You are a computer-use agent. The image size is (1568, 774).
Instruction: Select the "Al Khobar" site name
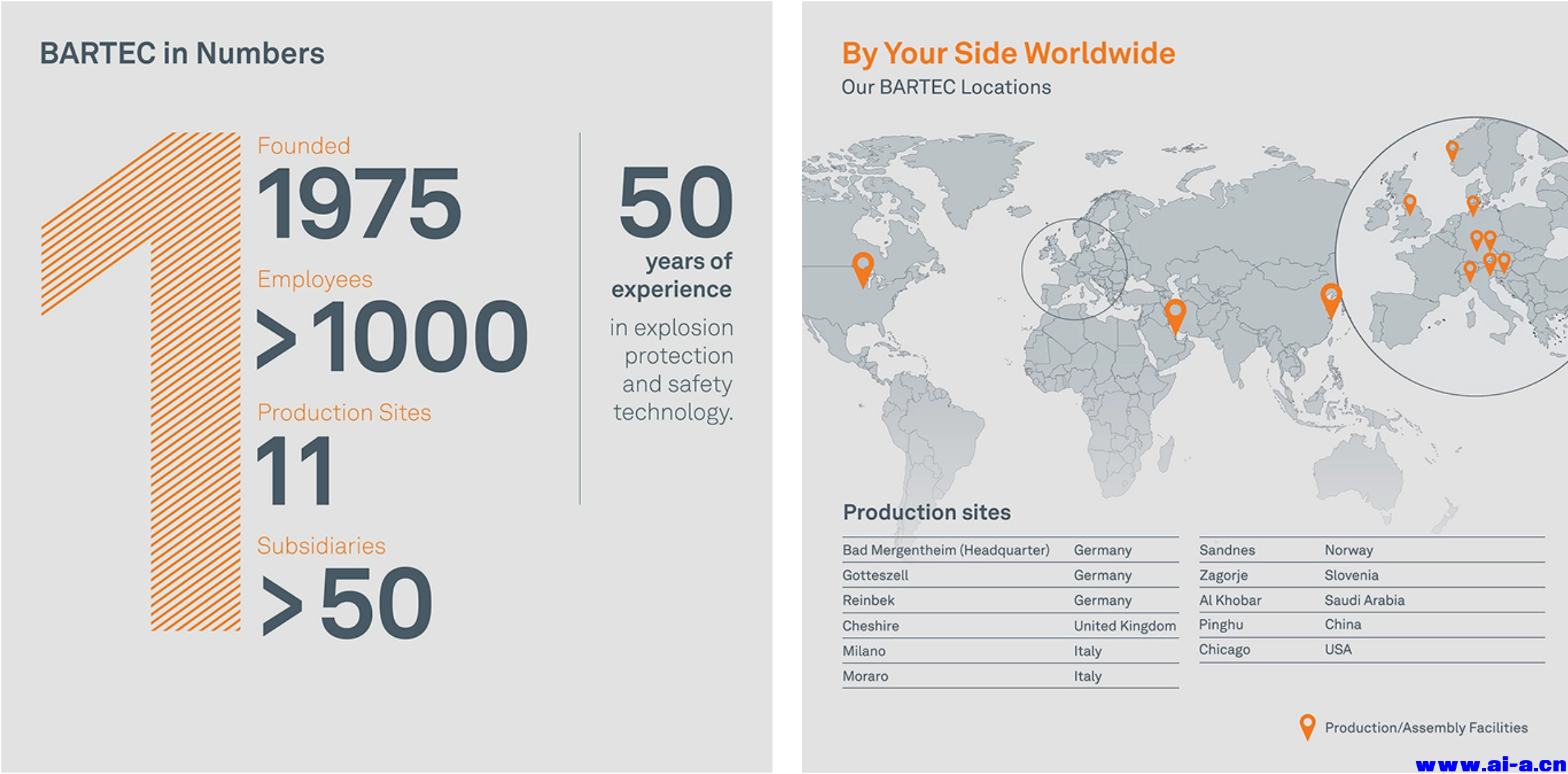click(1230, 600)
